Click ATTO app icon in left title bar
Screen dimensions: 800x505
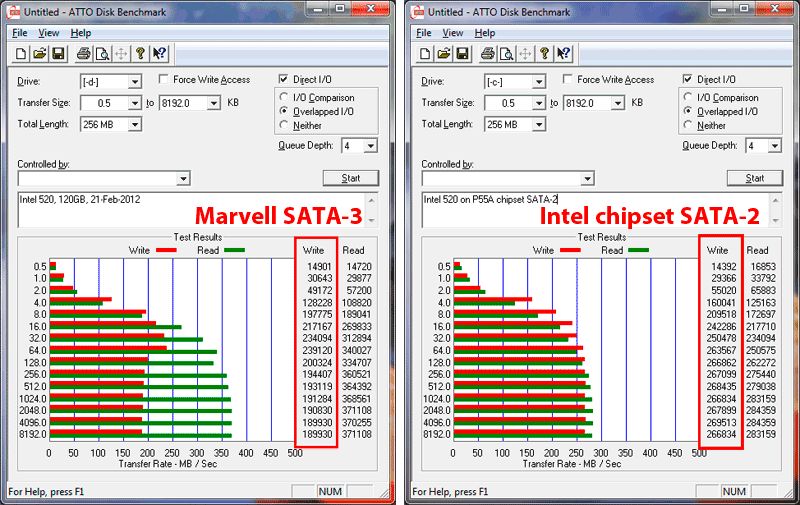click(13, 12)
